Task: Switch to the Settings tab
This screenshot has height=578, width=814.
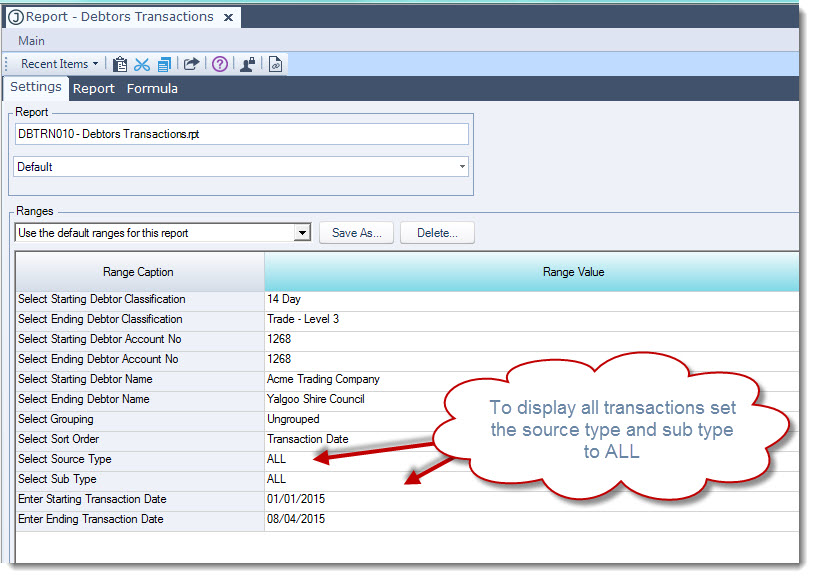Action: (36, 87)
